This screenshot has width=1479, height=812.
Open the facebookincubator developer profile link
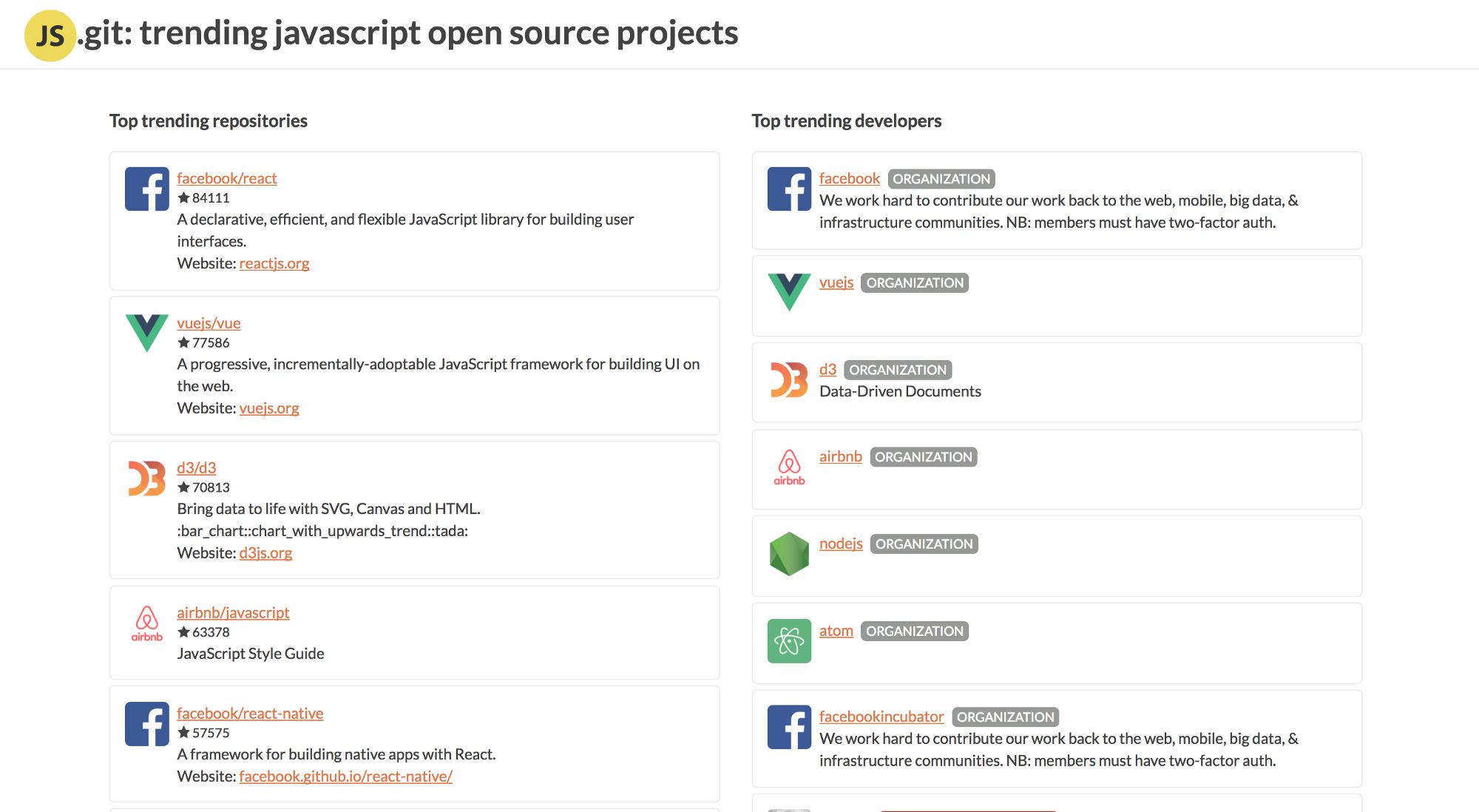[881, 717]
